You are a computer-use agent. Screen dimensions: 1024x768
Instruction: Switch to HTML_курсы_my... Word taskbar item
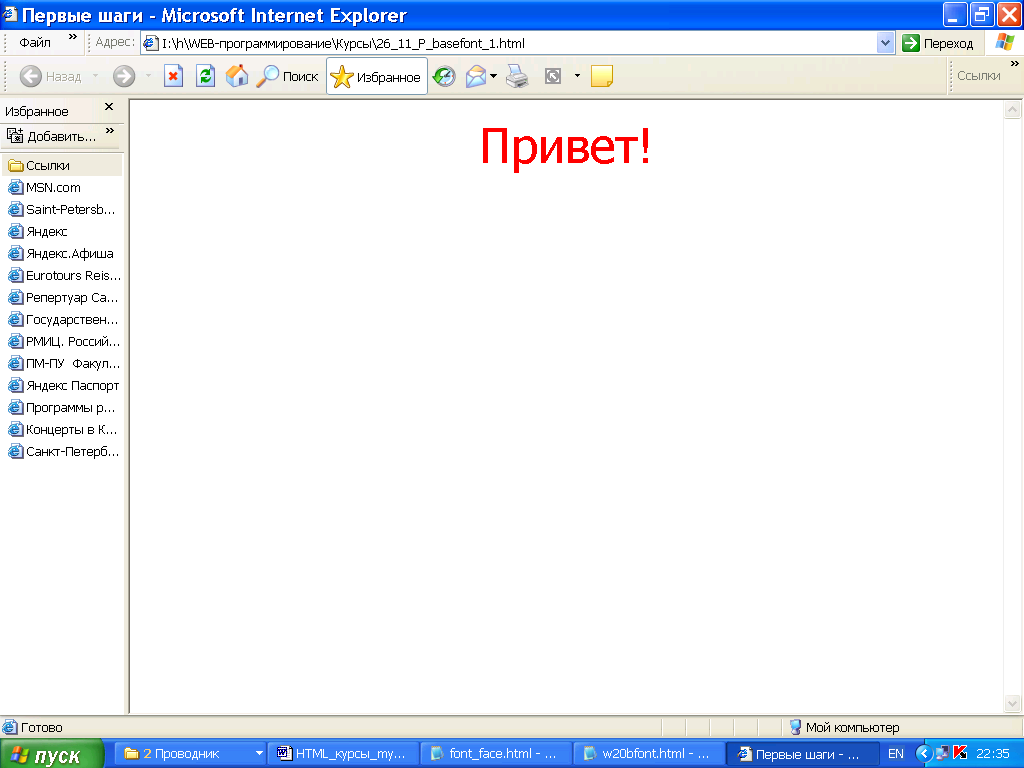point(344,754)
